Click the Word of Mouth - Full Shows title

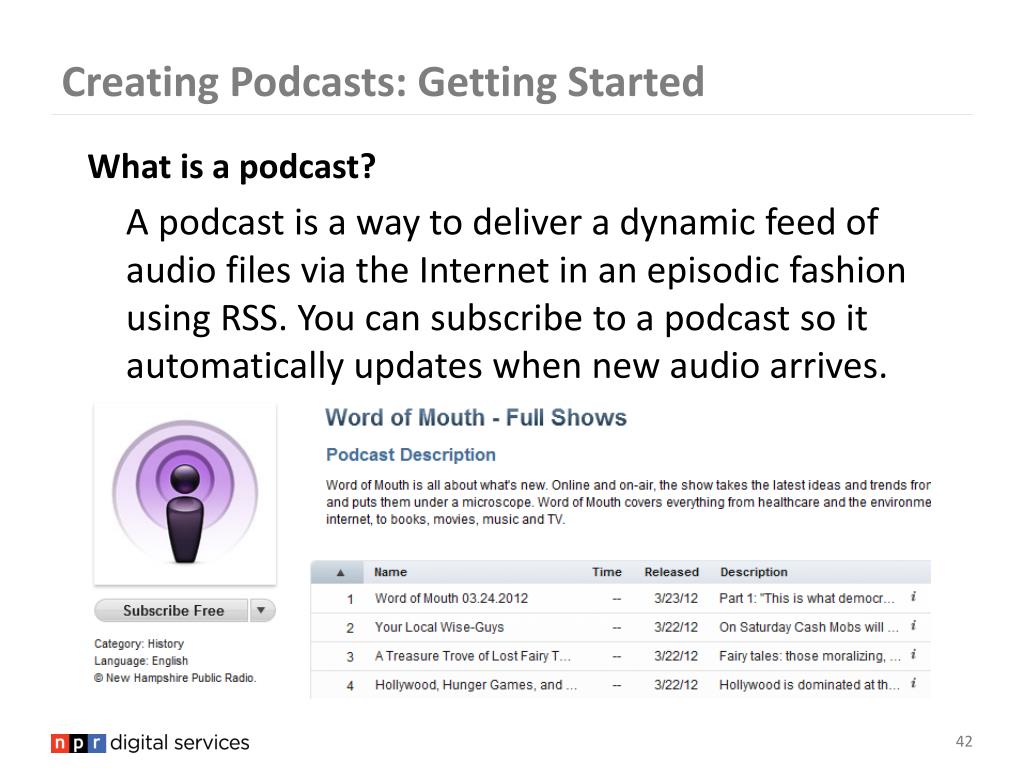click(x=476, y=418)
